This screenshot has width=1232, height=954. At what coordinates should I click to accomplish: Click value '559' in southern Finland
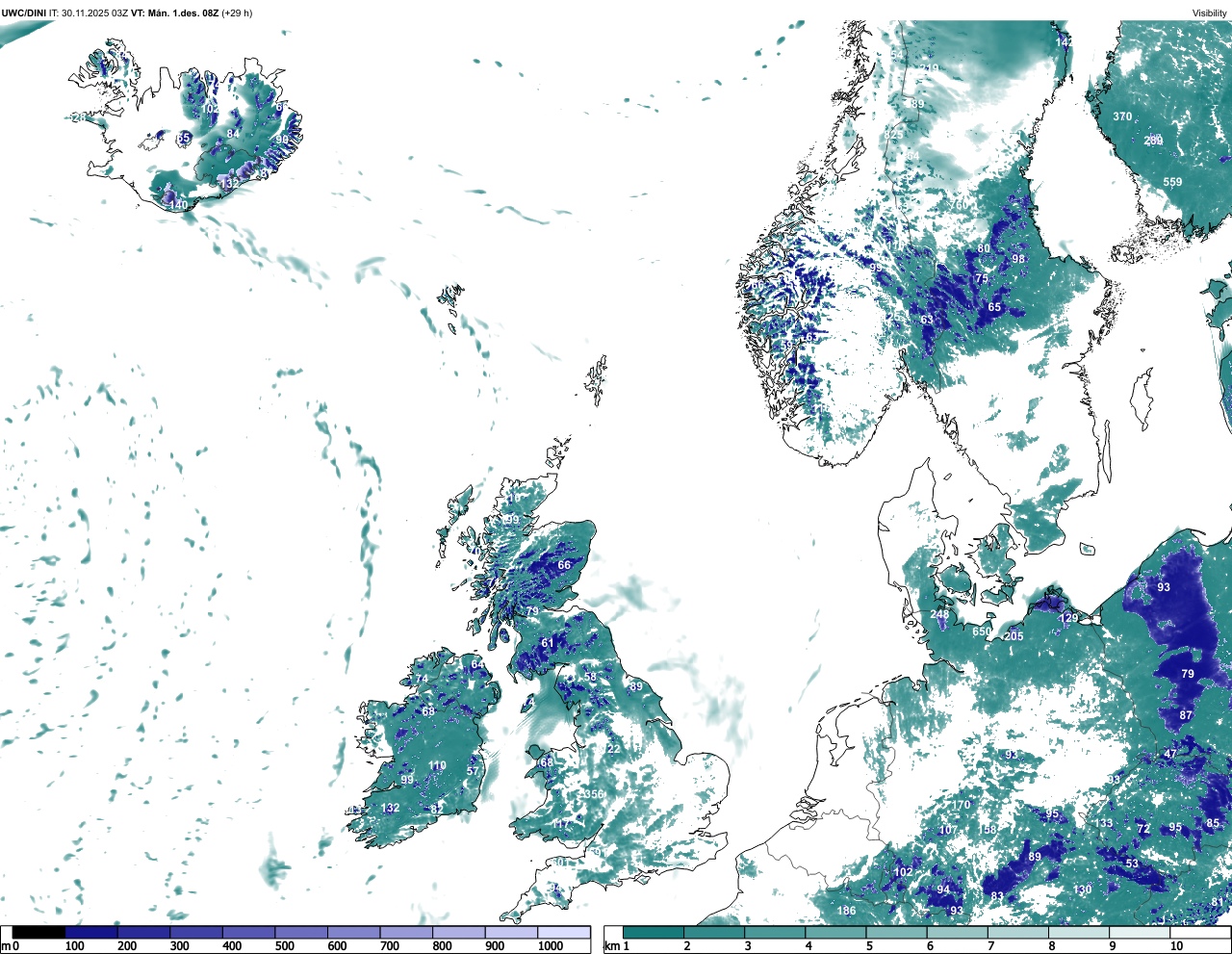1172,183
